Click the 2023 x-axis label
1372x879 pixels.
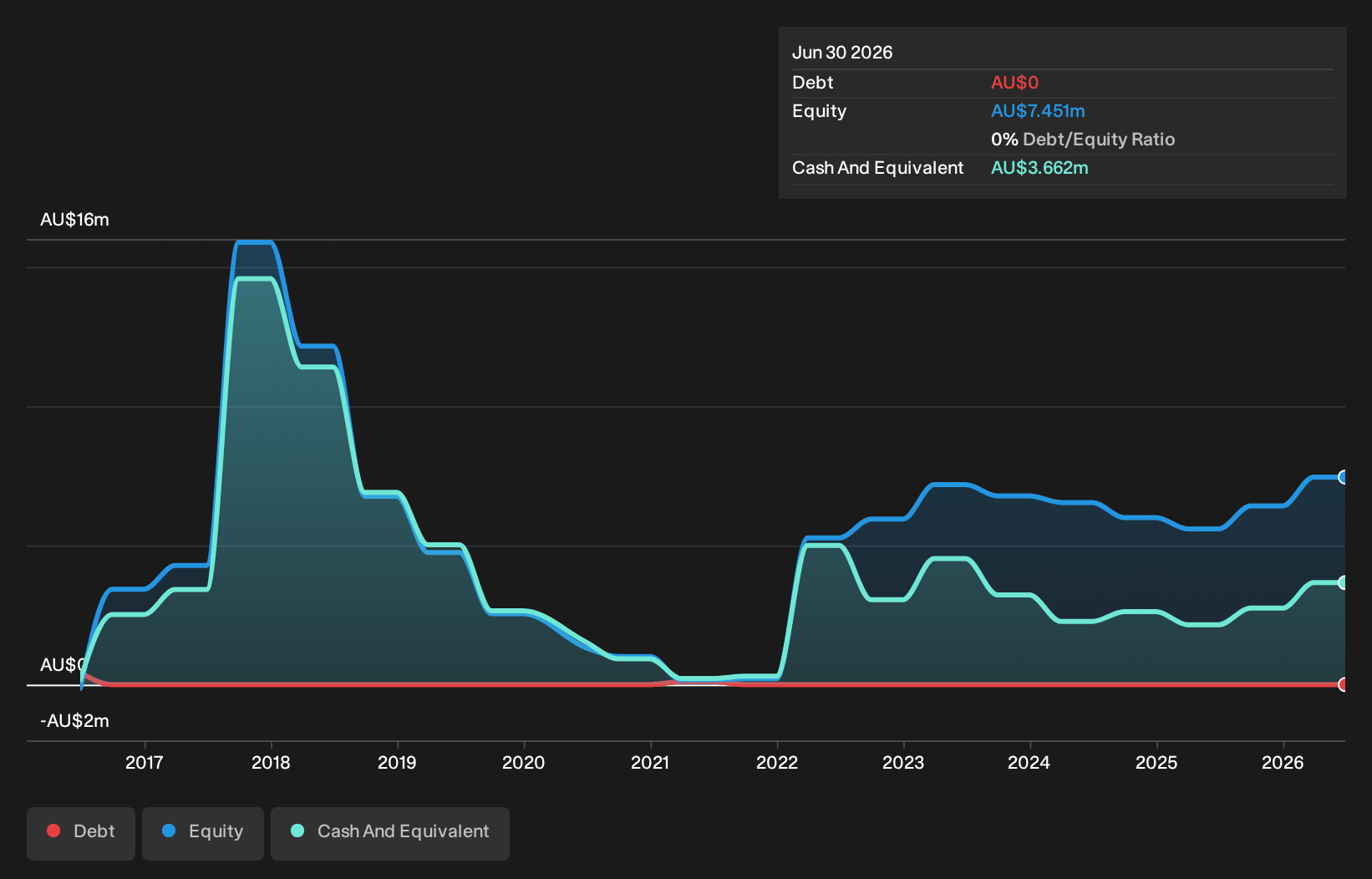[x=903, y=762]
